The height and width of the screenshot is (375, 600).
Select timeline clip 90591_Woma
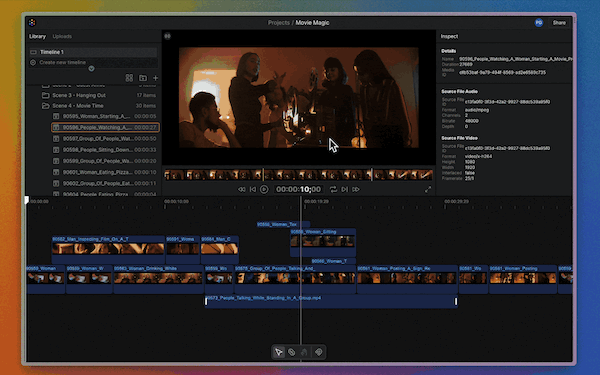[x=183, y=249]
